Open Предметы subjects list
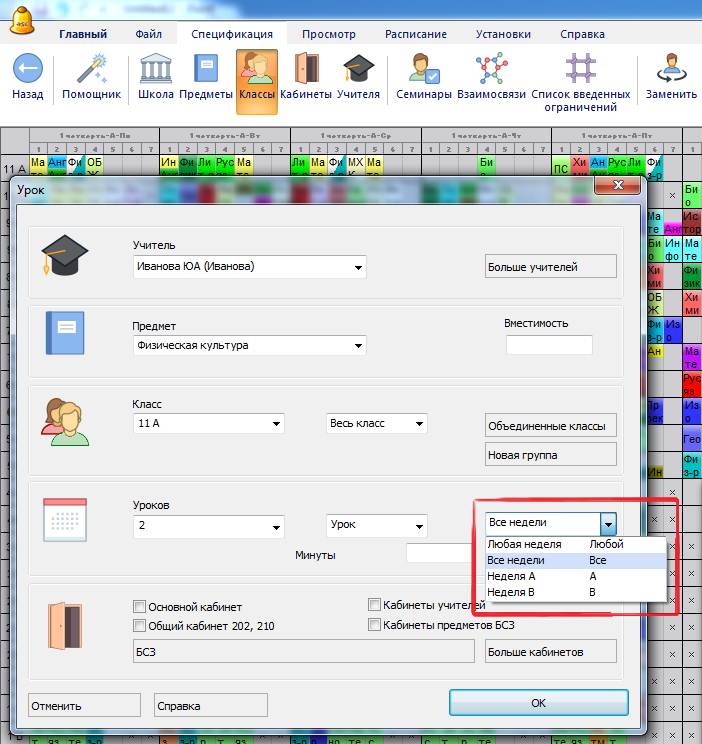 (206, 70)
